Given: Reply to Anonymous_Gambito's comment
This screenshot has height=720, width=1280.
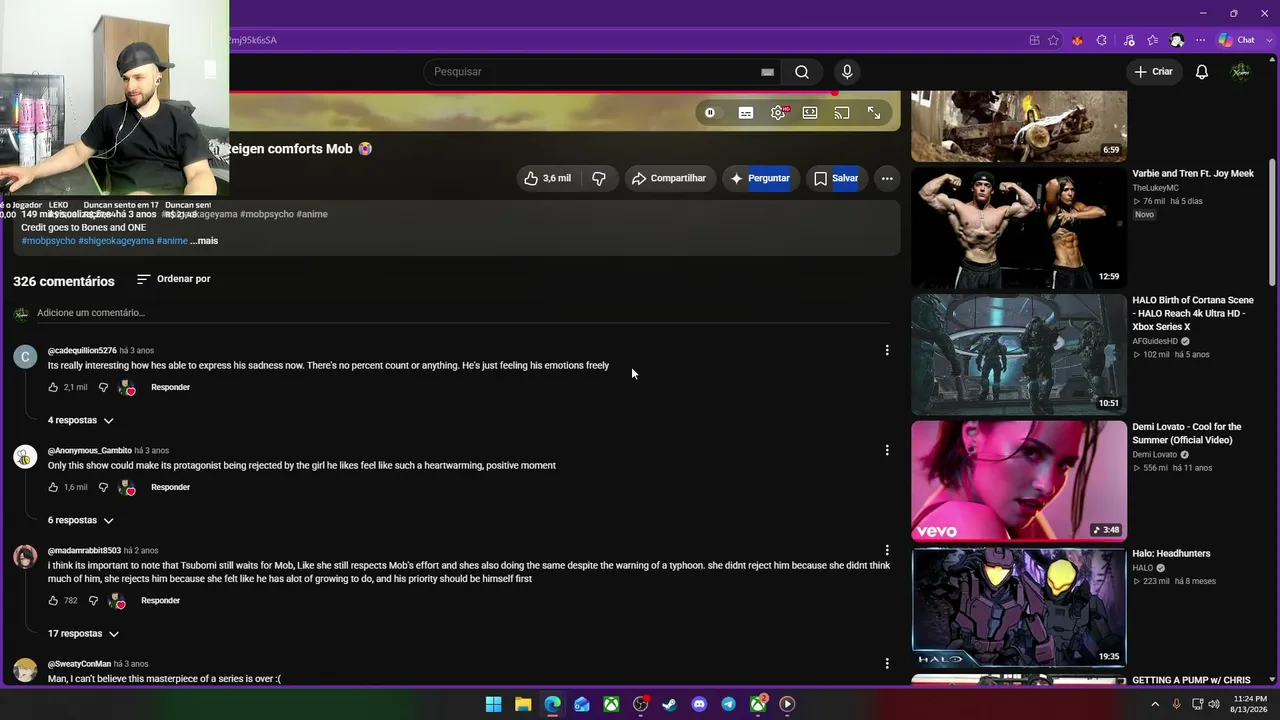Looking at the screenshot, I should [170, 487].
